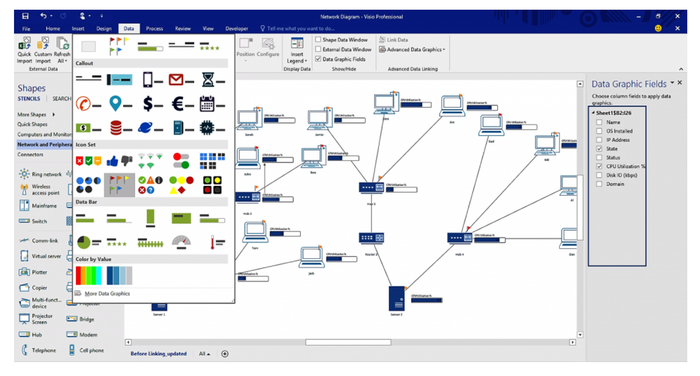Click the horizontal scrollbar thumb
700x376 pixels.
coord(348,343)
